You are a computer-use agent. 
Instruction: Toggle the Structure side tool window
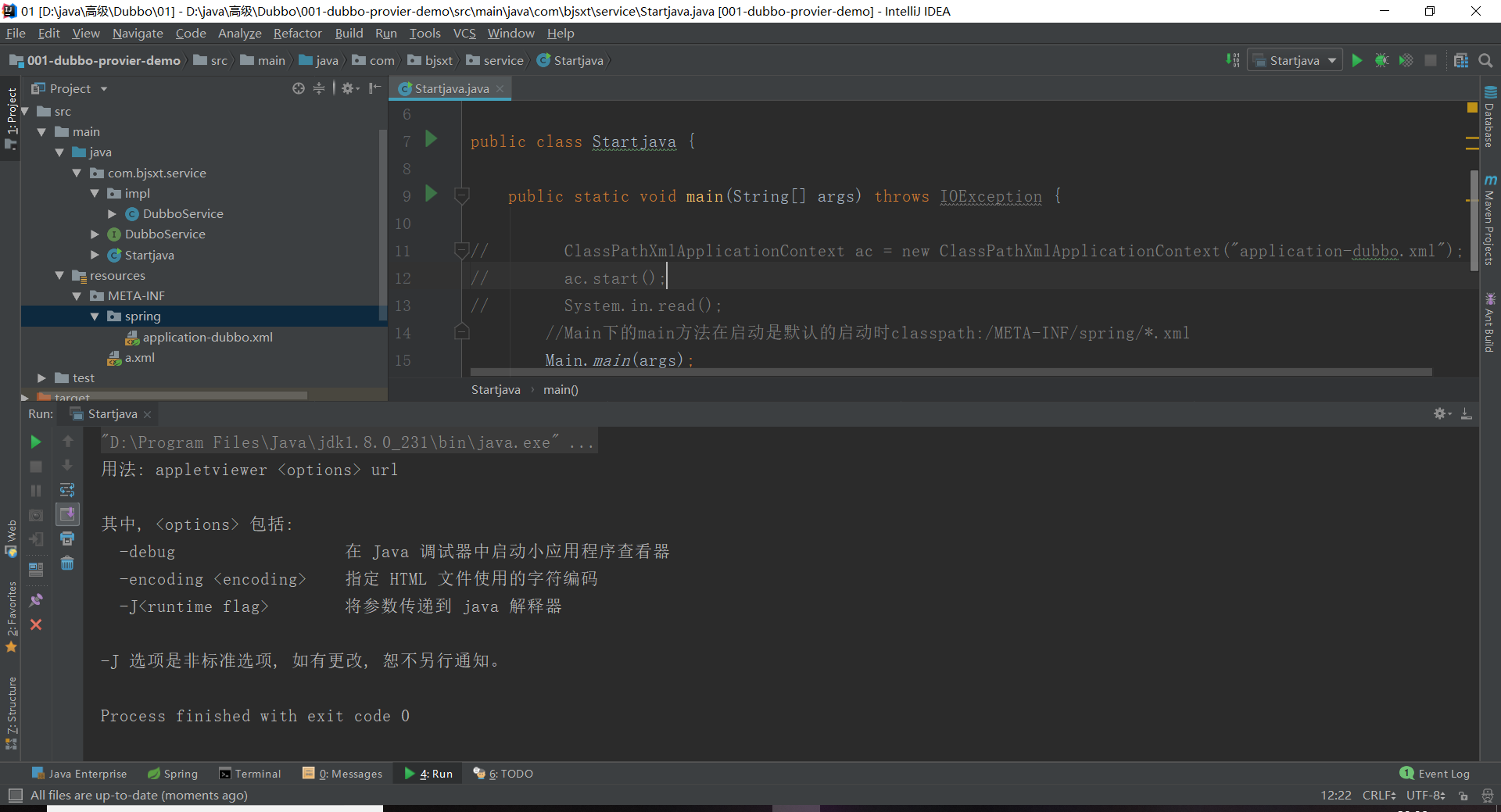click(11, 712)
